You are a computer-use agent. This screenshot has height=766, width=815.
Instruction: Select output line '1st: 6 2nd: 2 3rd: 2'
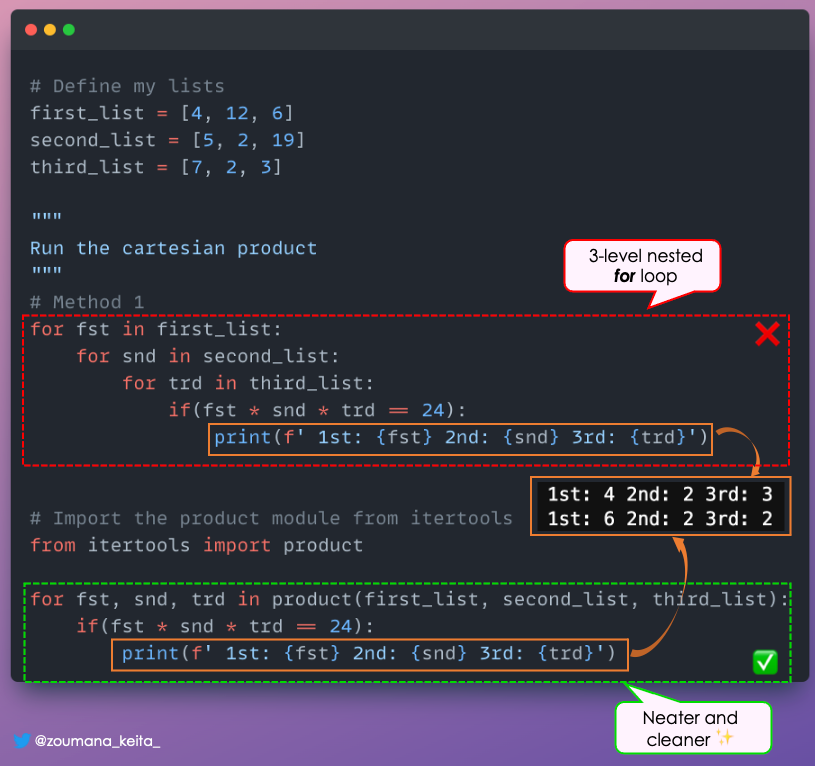pyautogui.click(x=660, y=519)
